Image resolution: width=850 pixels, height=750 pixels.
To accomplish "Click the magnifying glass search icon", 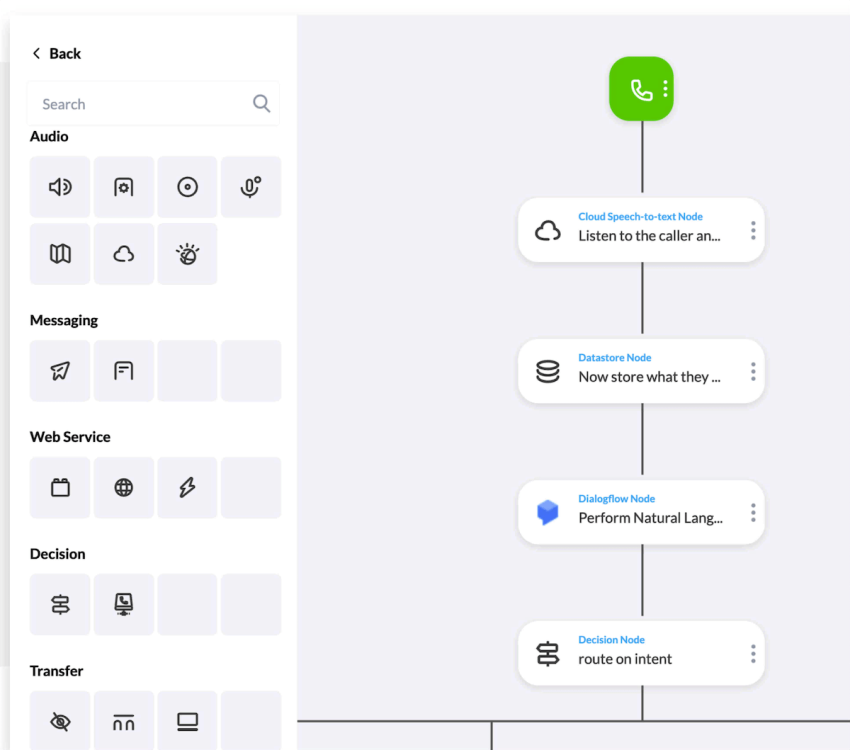I will click(261, 103).
